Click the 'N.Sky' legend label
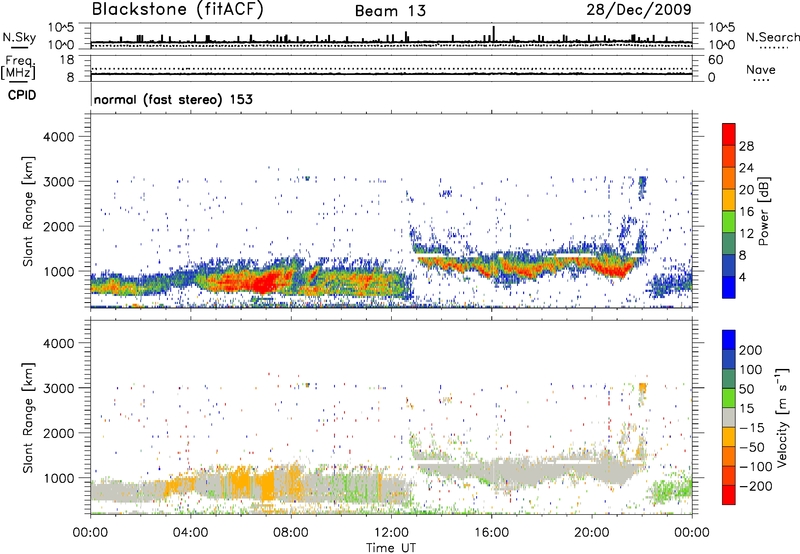The height and width of the screenshot is (554, 800). pos(19,37)
